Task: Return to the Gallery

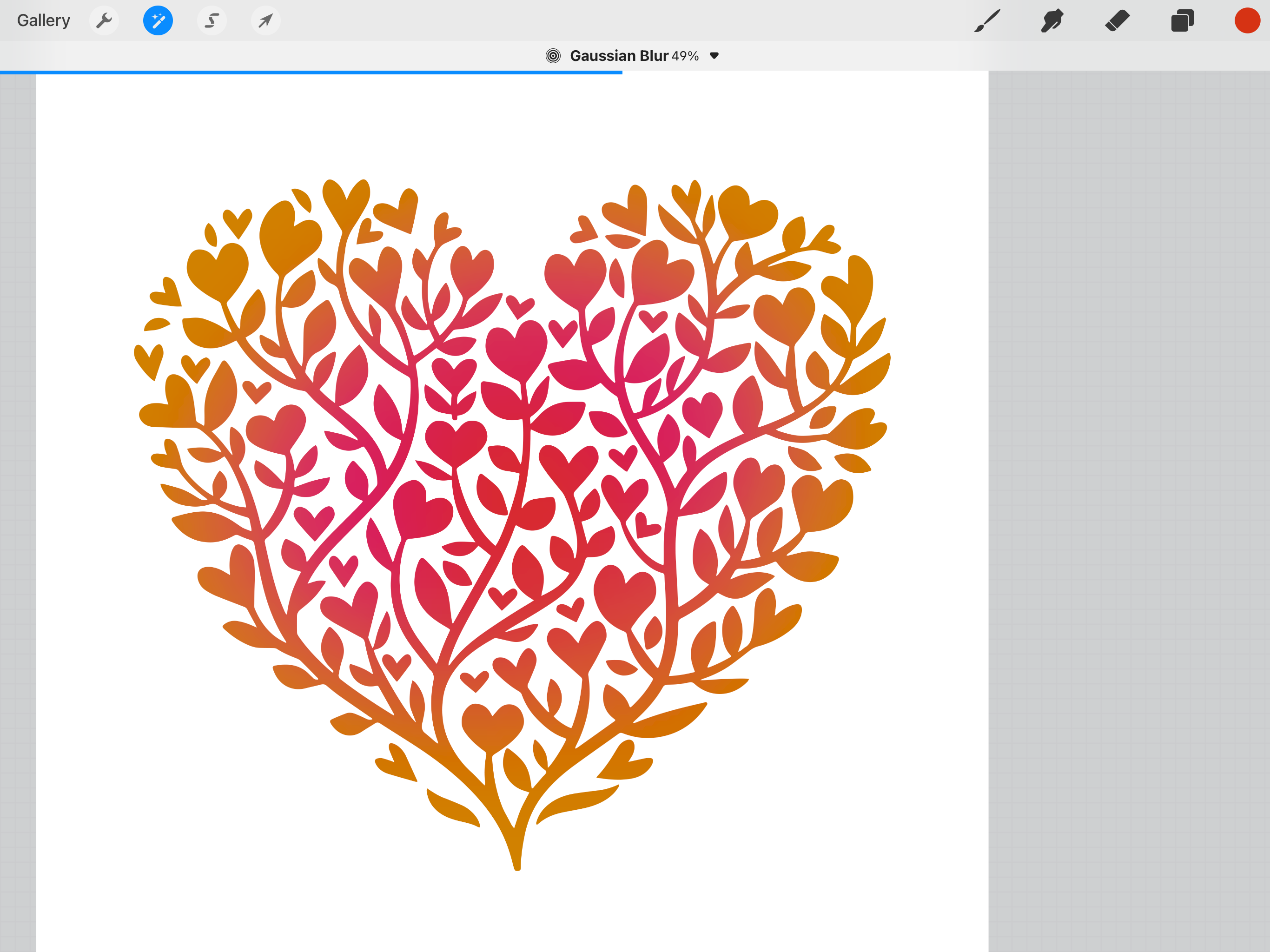Action: 44,20
